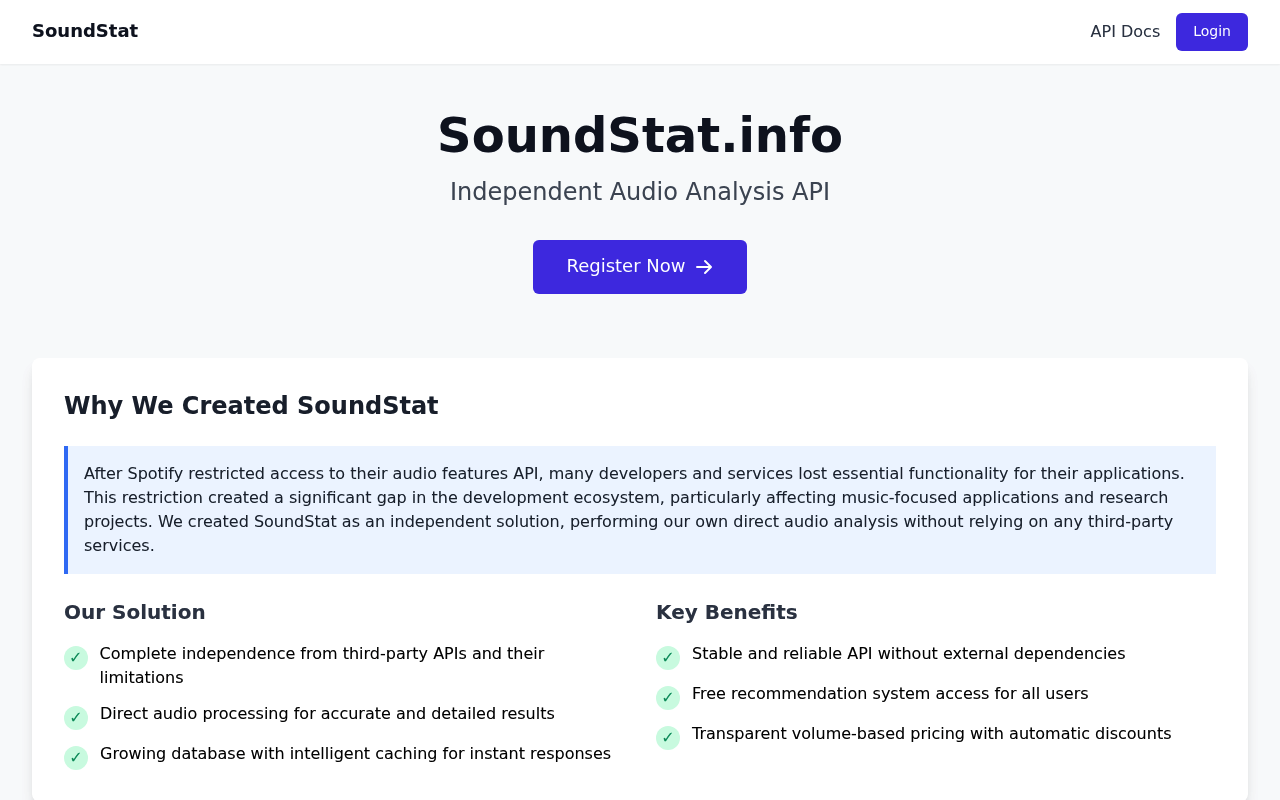Open the SoundStat home logo link
Viewport: 1280px width, 800px height.
click(x=85, y=31)
